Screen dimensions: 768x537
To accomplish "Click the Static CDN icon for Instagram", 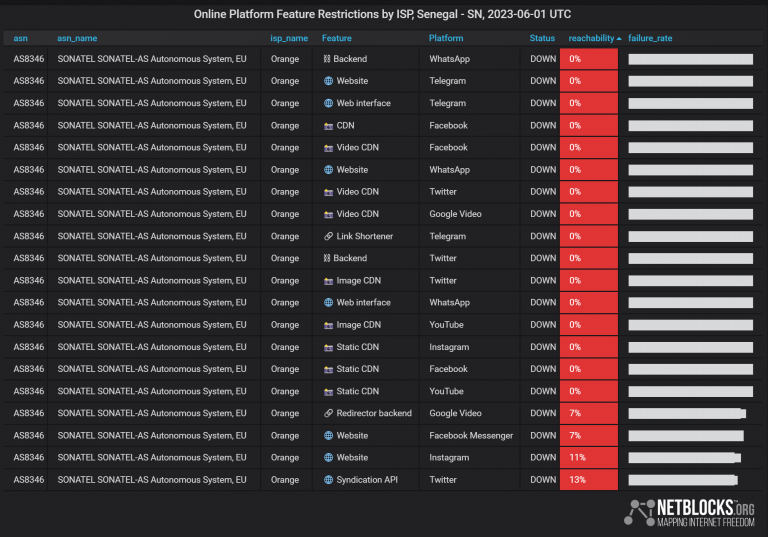I will pyautogui.click(x=328, y=347).
